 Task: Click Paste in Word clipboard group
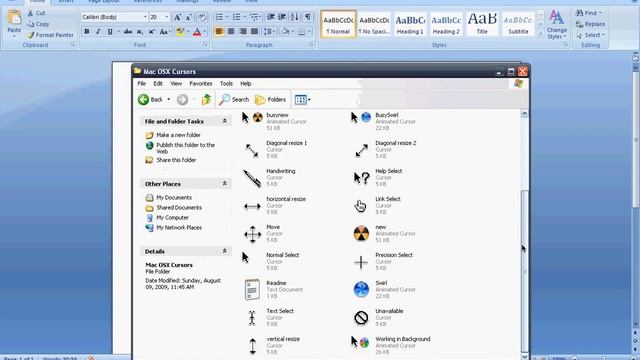[14, 23]
